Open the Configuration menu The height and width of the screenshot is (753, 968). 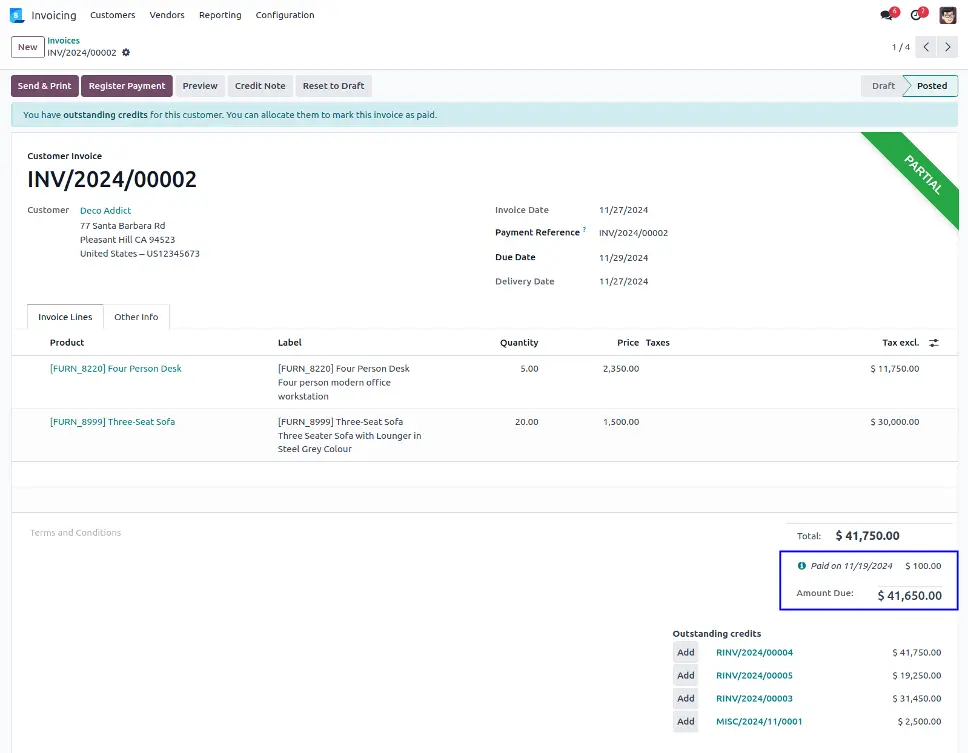coord(285,15)
